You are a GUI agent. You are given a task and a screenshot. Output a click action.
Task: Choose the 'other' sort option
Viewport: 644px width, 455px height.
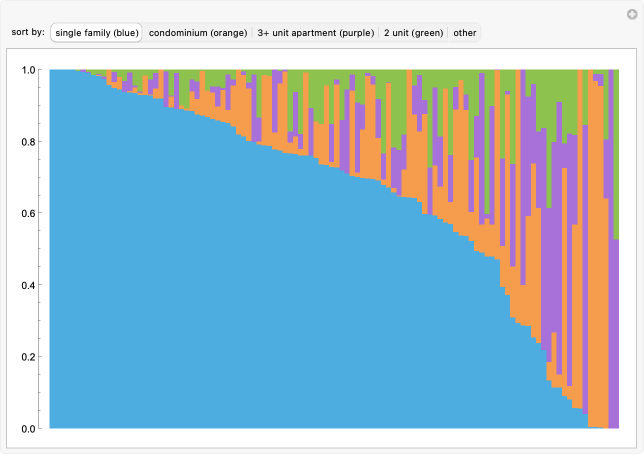(465, 33)
